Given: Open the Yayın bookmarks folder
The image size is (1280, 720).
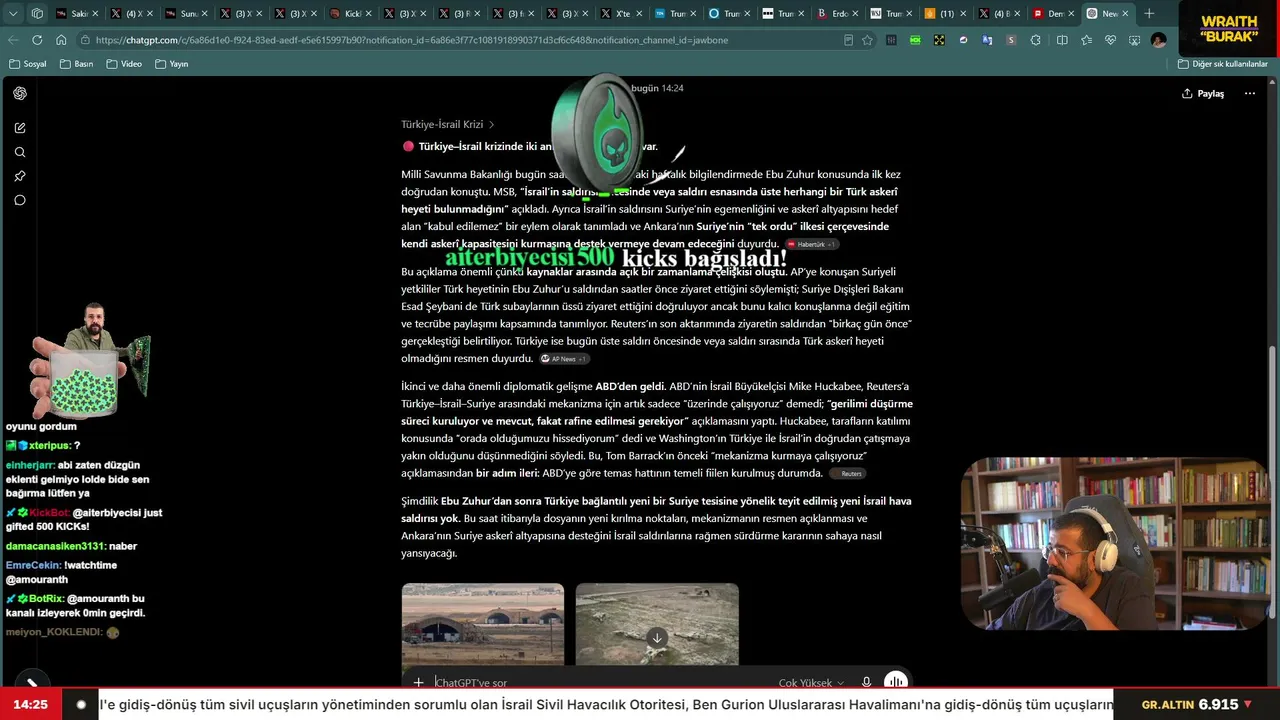Looking at the screenshot, I should pyautogui.click(x=172, y=64).
